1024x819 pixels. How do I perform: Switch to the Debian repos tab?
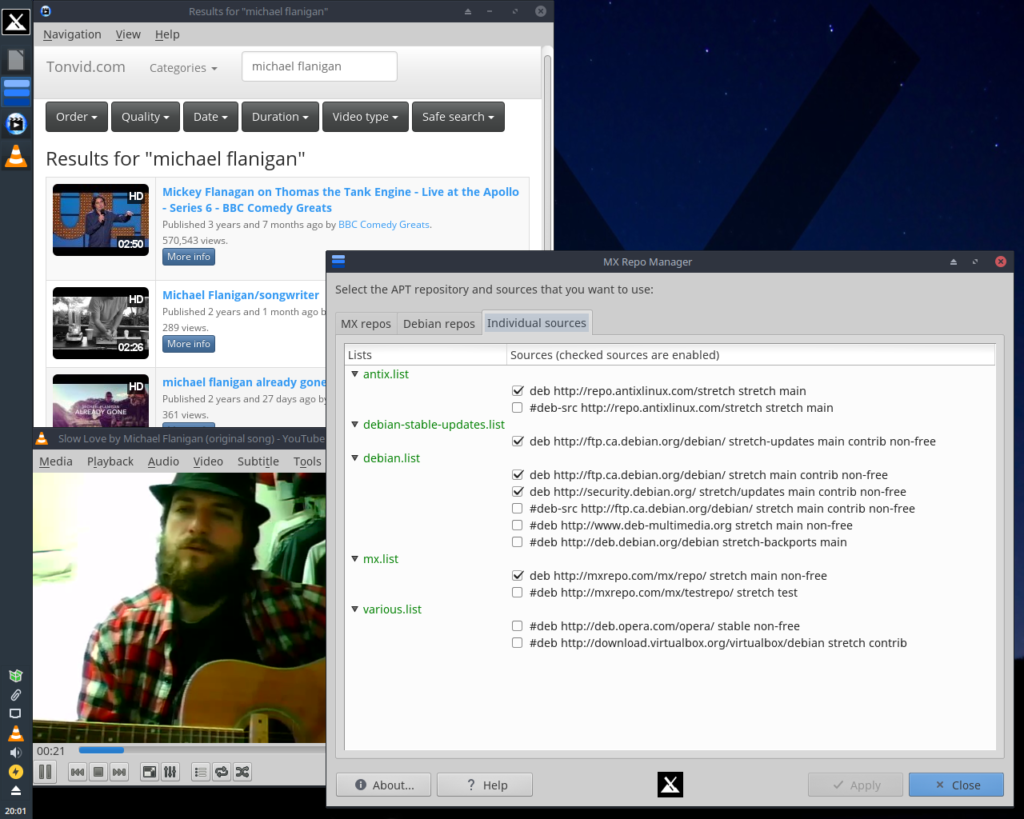pos(439,323)
